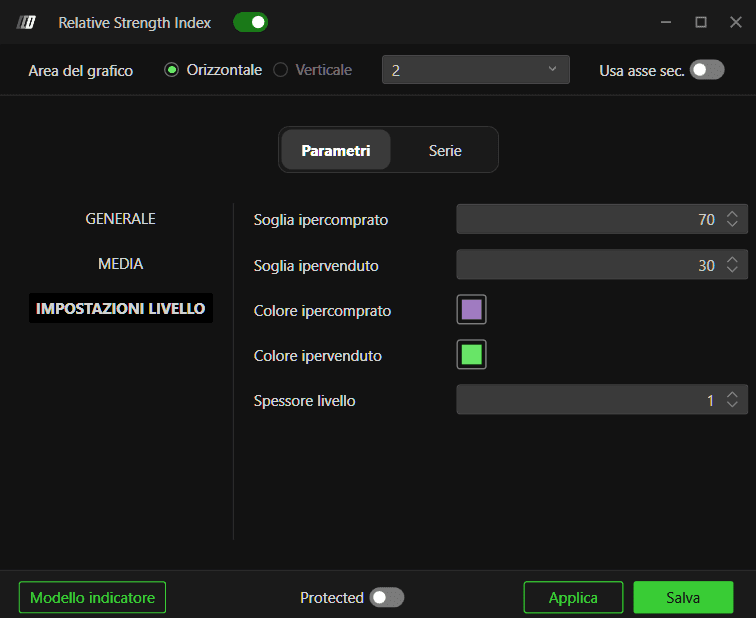Toggle the Protected switch
Viewport: 756px width, 618px height.
coord(387,597)
